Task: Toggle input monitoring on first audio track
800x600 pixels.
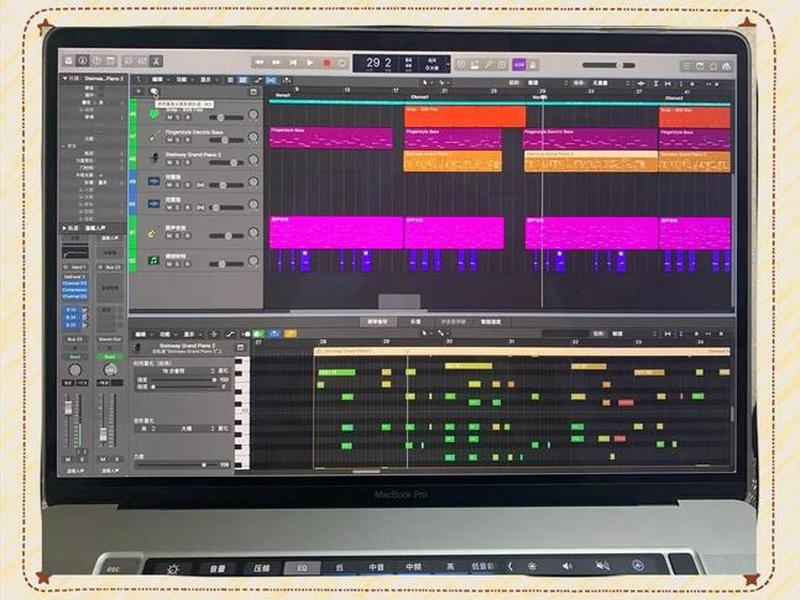Action: tap(200, 185)
